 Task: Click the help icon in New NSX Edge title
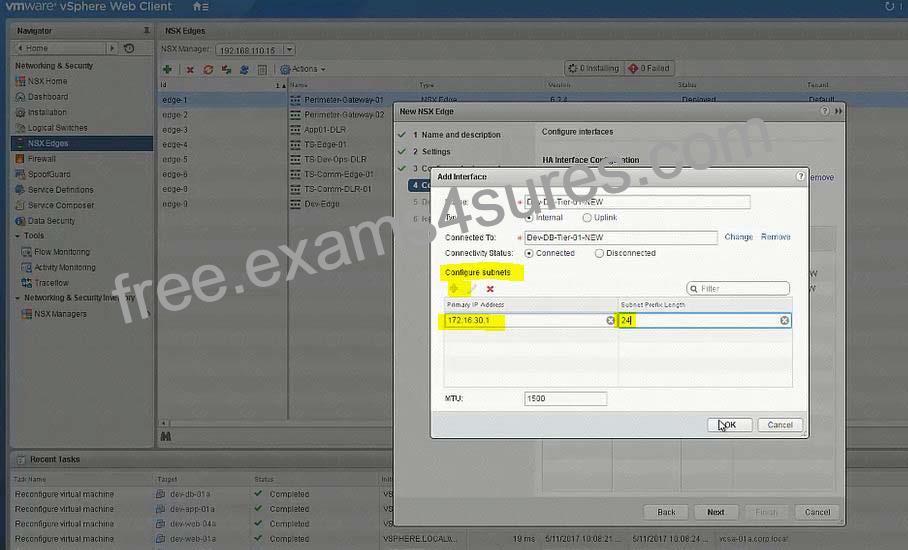tap(825, 111)
